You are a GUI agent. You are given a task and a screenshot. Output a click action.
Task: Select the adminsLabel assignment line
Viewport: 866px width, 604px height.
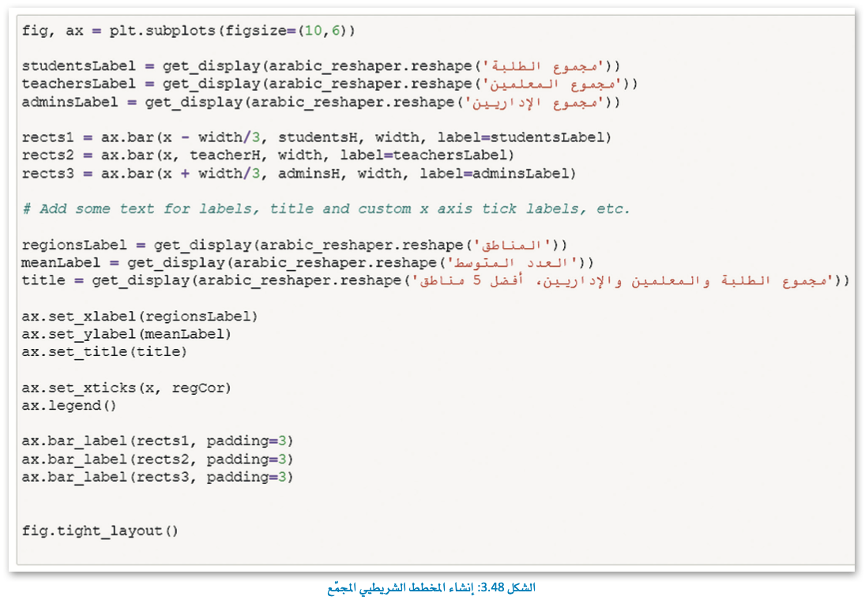tap(321, 102)
